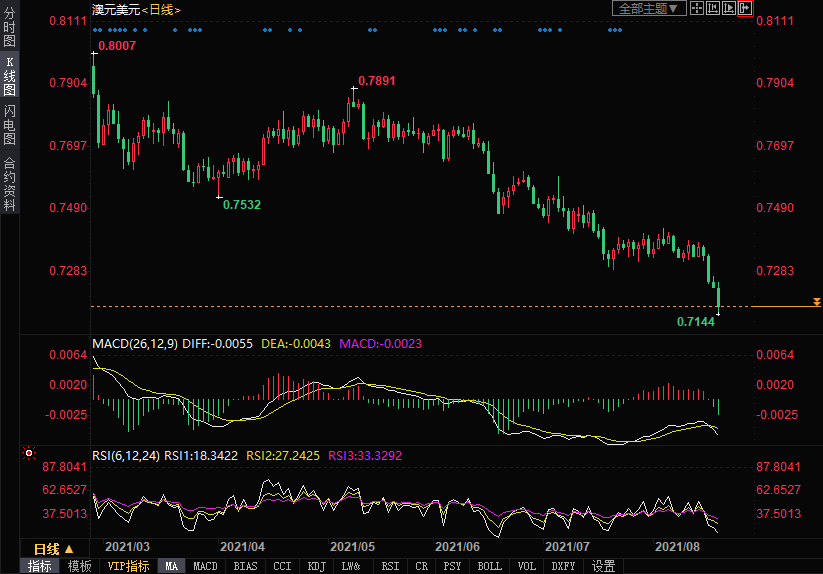823x574 pixels.
Task: Switch to the 模板 tab
Action: tap(80, 566)
